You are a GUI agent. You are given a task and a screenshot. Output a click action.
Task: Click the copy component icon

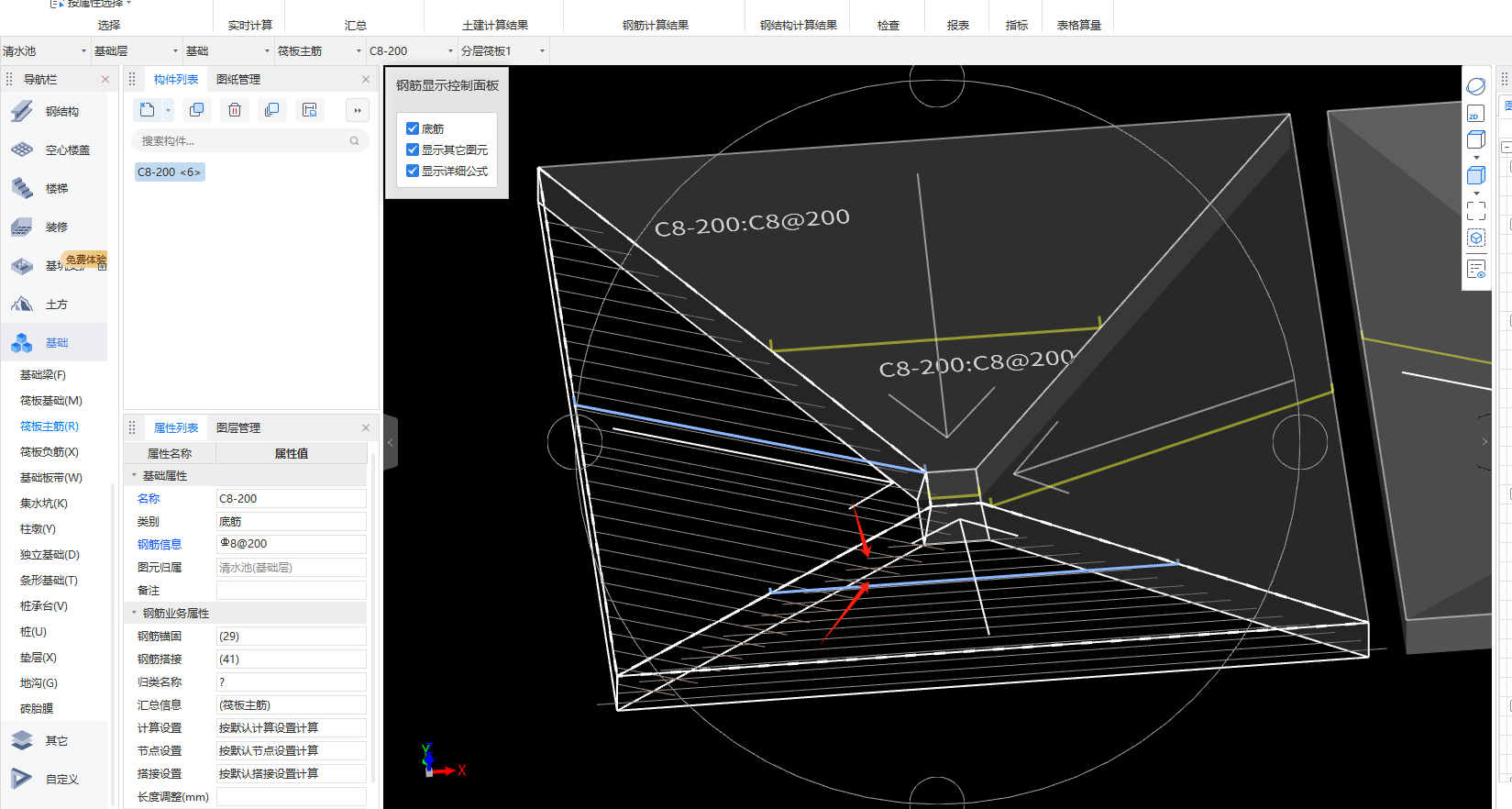click(196, 110)
